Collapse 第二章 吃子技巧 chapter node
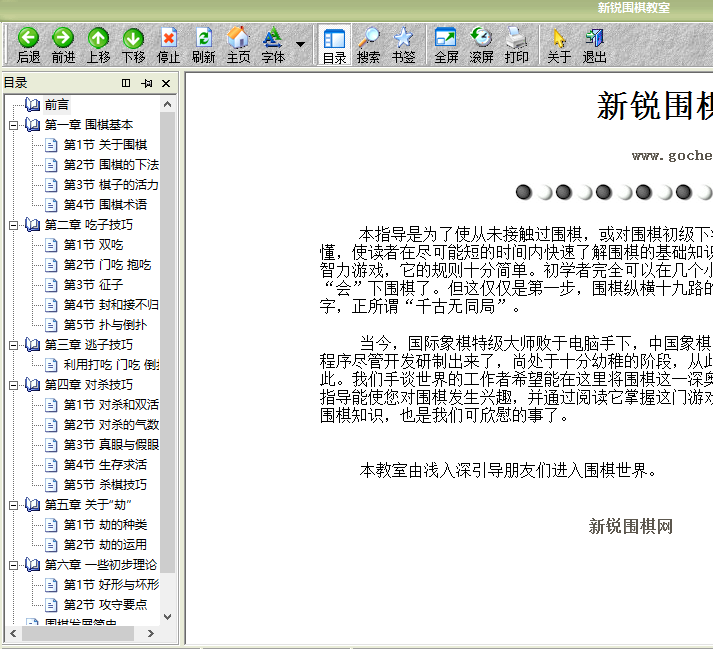The image size is (713, 649). point(14,225)
